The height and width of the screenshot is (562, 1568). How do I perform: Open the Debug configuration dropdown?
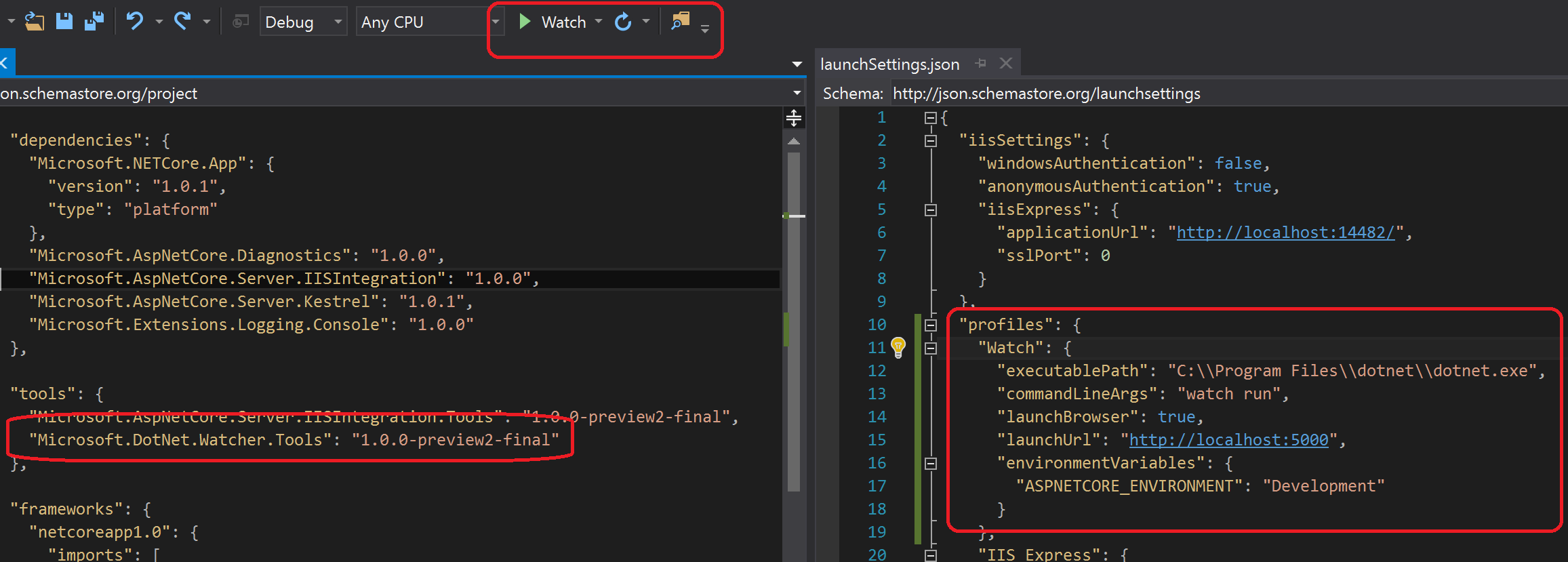click(303, 22)
